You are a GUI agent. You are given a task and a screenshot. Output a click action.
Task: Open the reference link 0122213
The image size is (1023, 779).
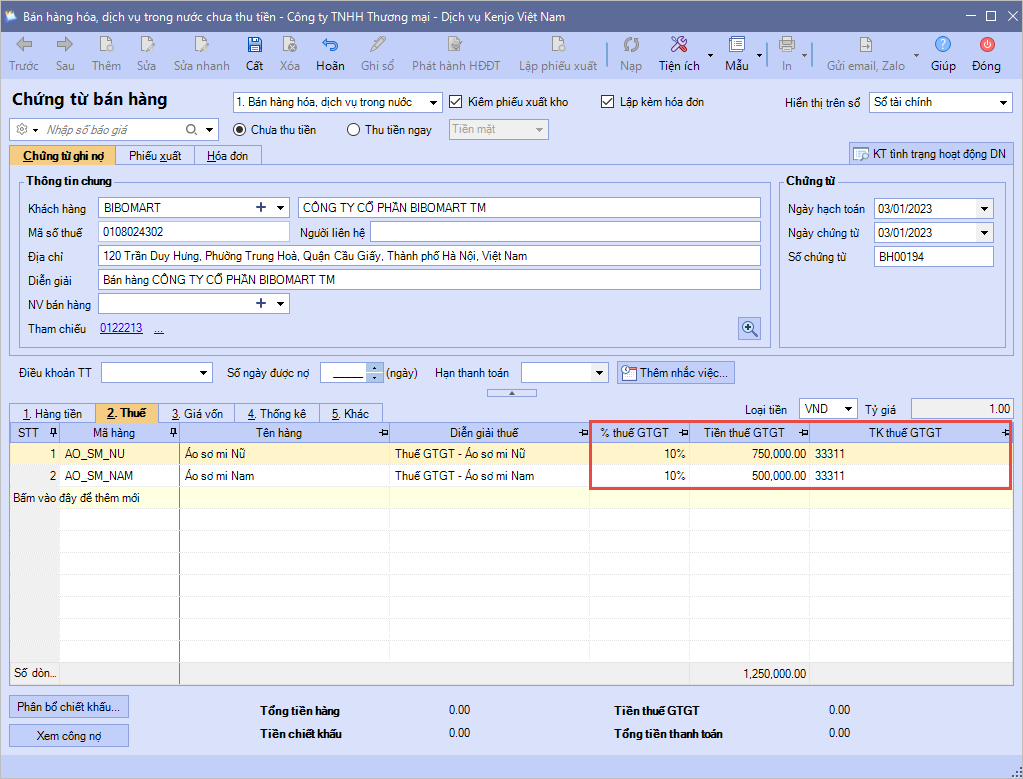pyautogui.click(x=121, y=328)
